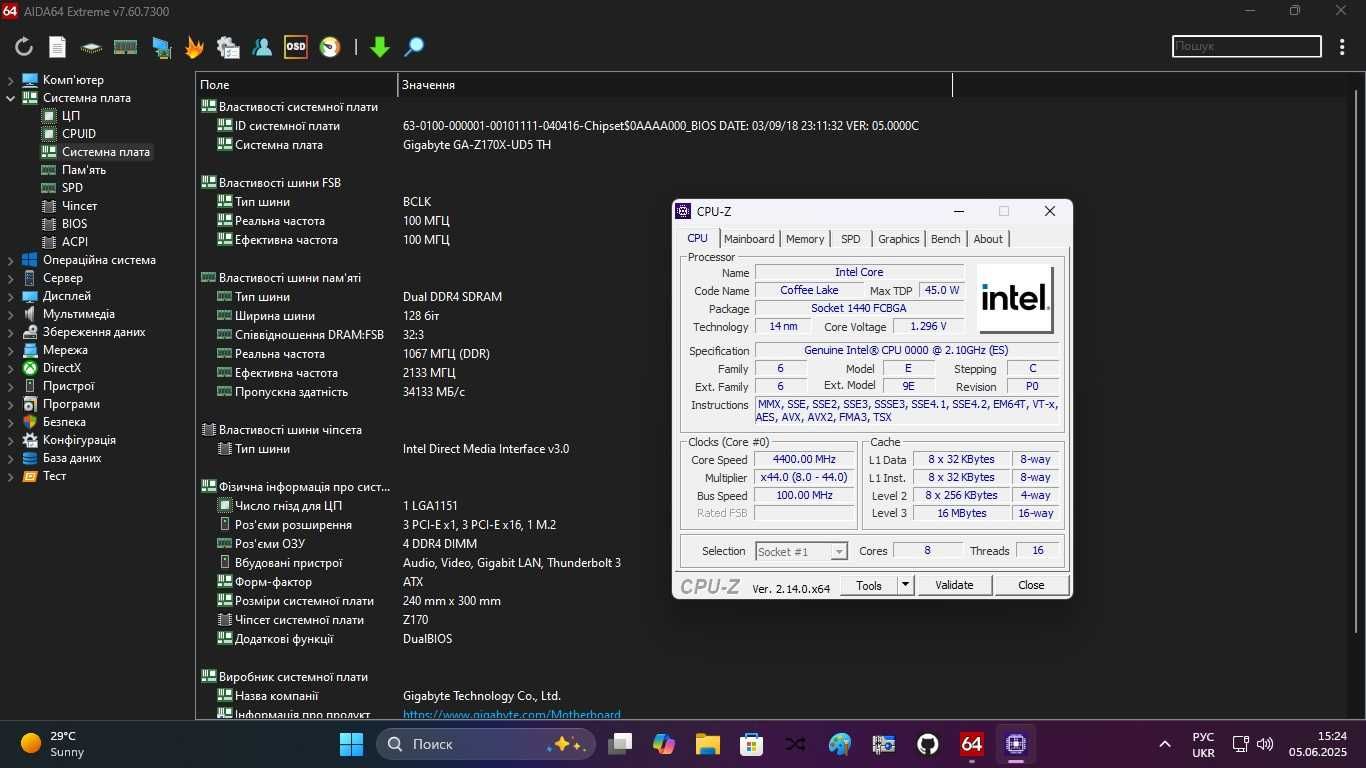
Task: Open the sensor gauge toolbar icon
Action: 330,46
